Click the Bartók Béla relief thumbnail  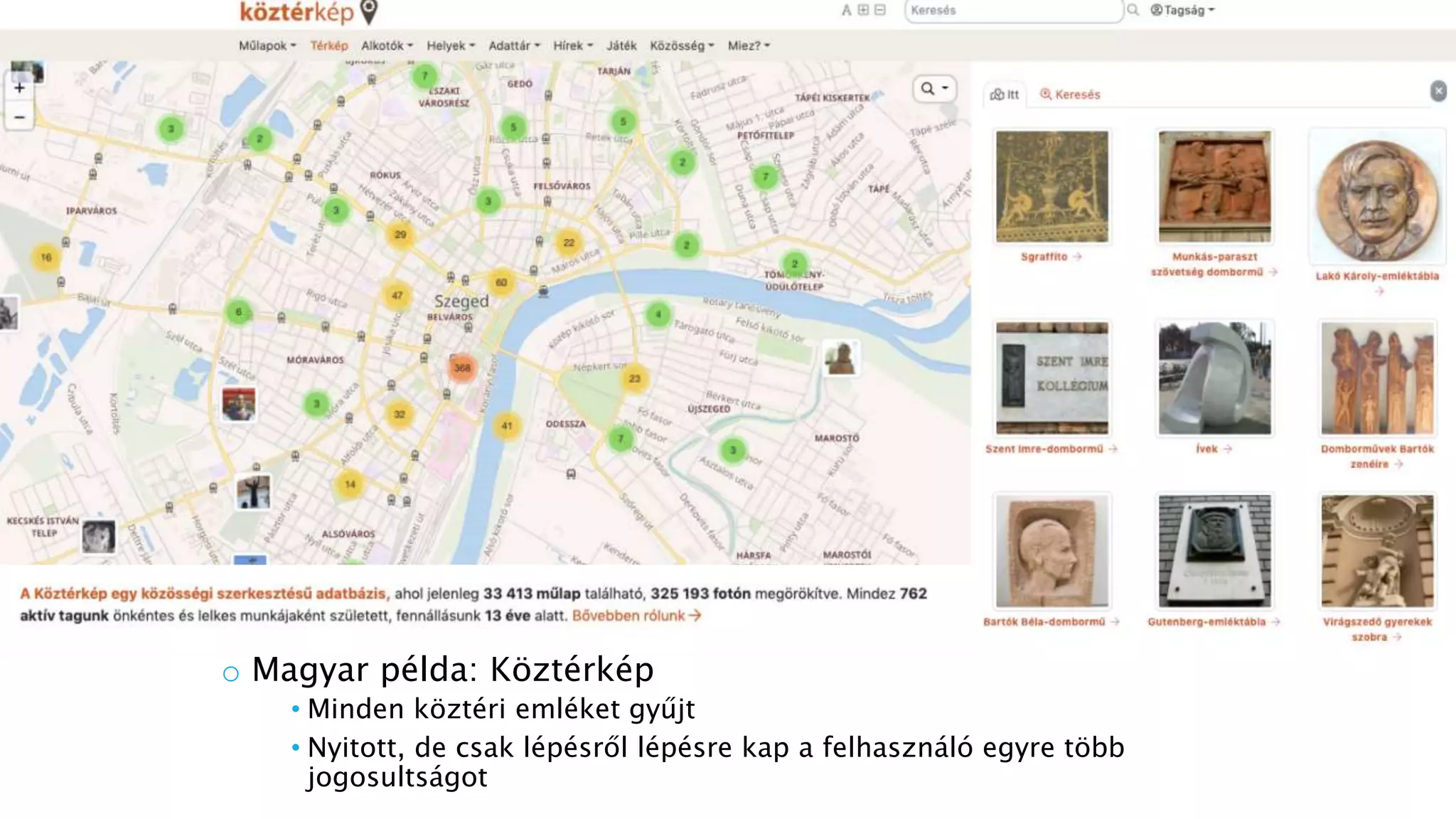[1051, 551]
